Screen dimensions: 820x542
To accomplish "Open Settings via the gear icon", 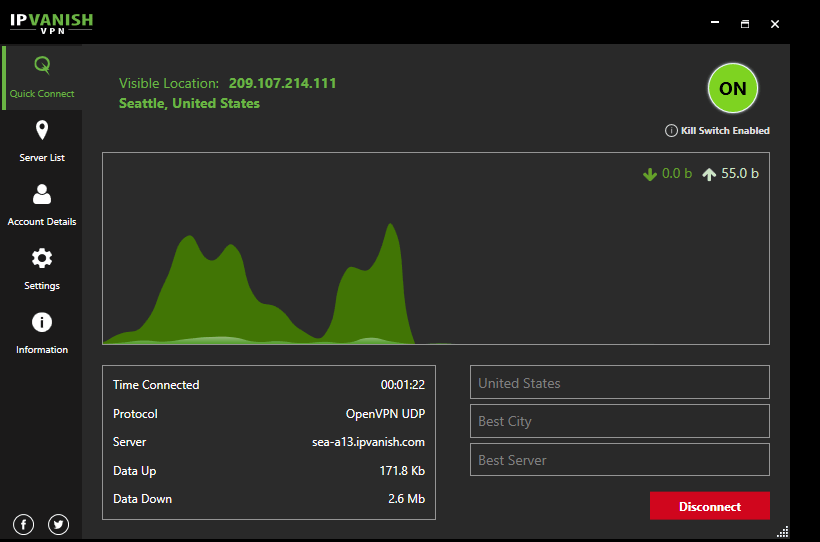I will coord(42,258).
